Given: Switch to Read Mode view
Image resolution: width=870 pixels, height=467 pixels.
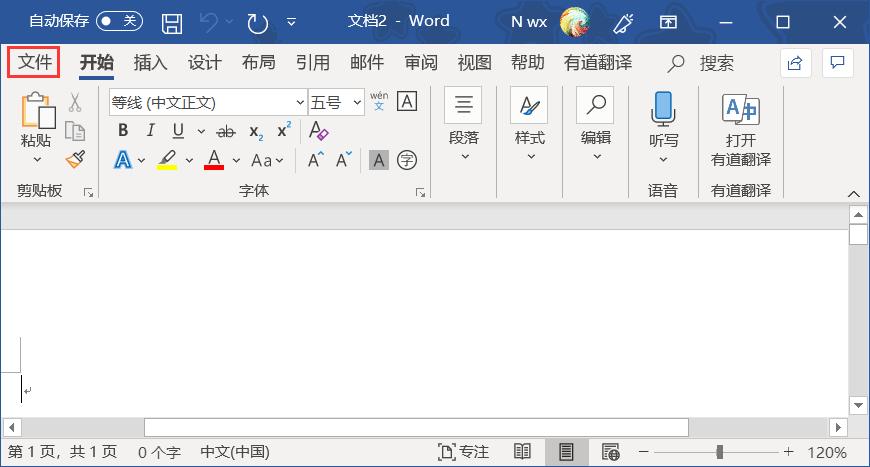Looking at the screenshot, I should 522,452.
